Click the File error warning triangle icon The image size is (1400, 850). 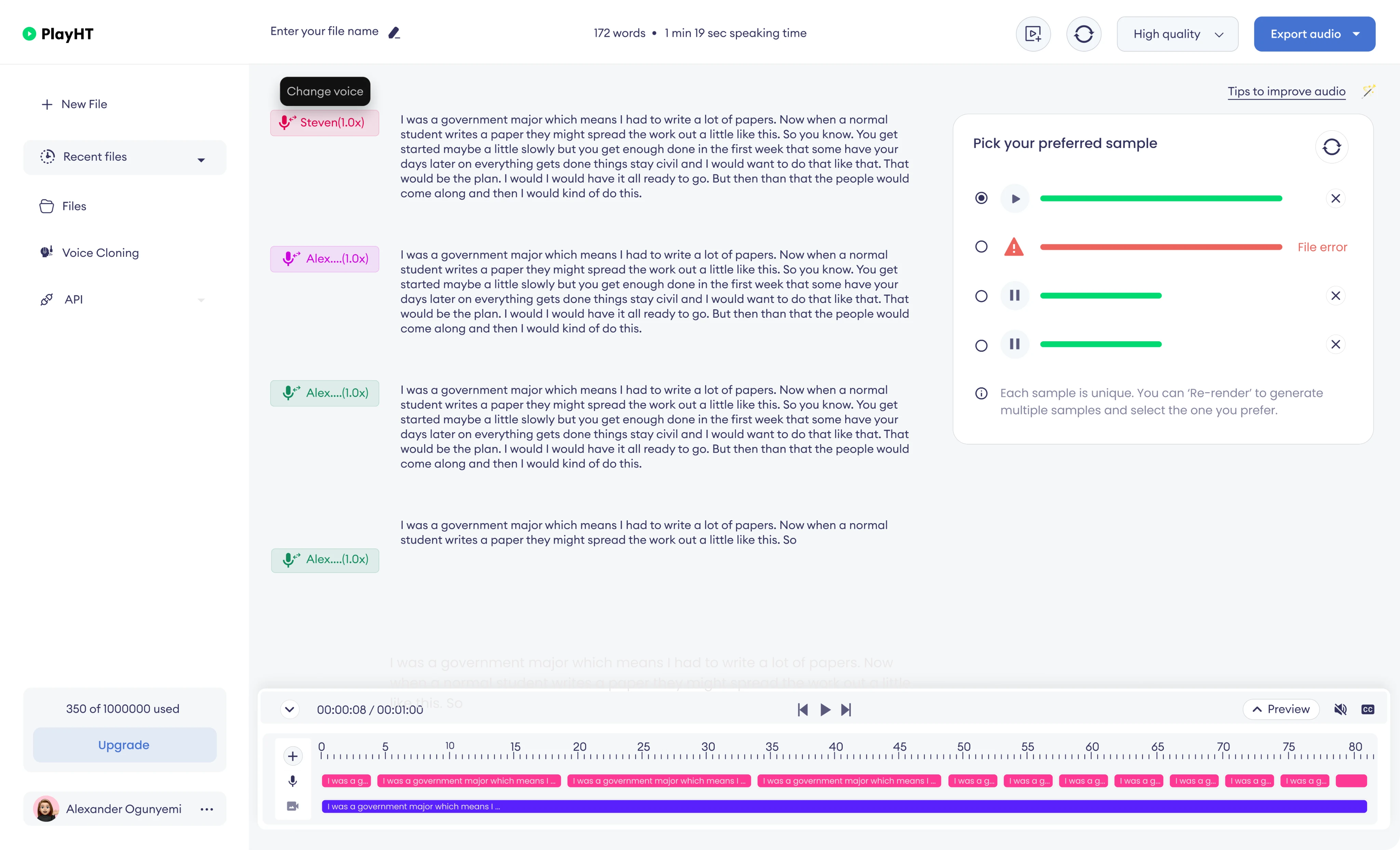coord(1014,247)
